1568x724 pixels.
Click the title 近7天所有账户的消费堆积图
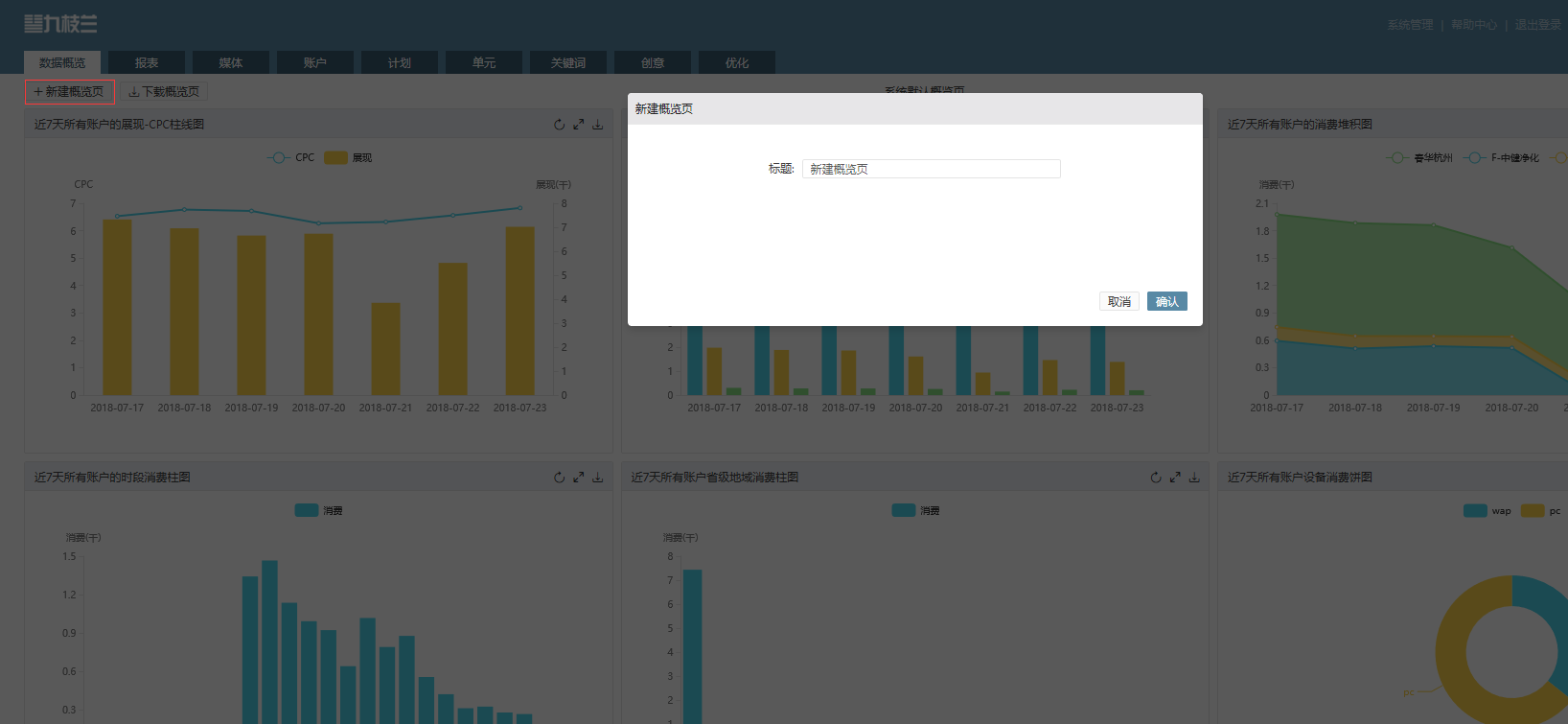tap(1300, 125)
